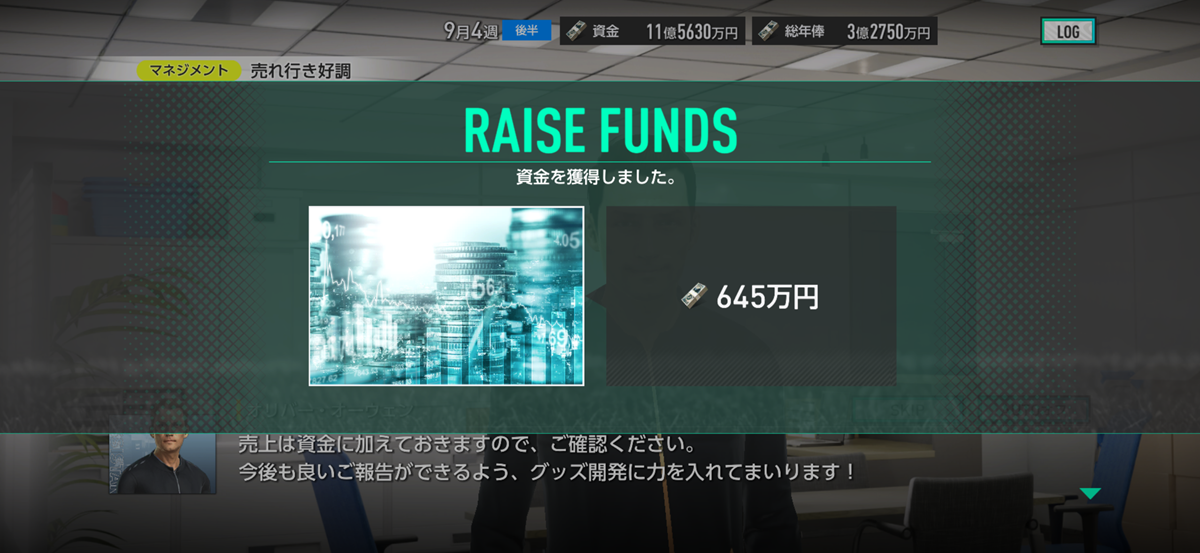Viewport: 1200px width, 553px height.
Task: Click the speaker name オリバー・オーウェン
Action: 330,410
